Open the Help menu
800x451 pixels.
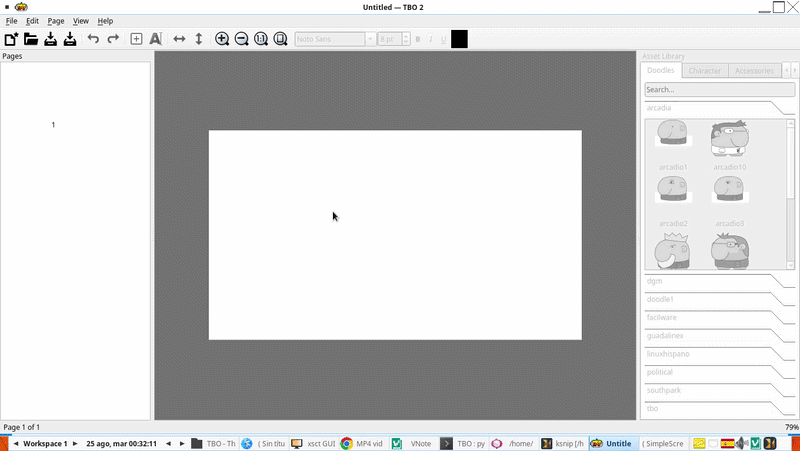tap(105, 21)
